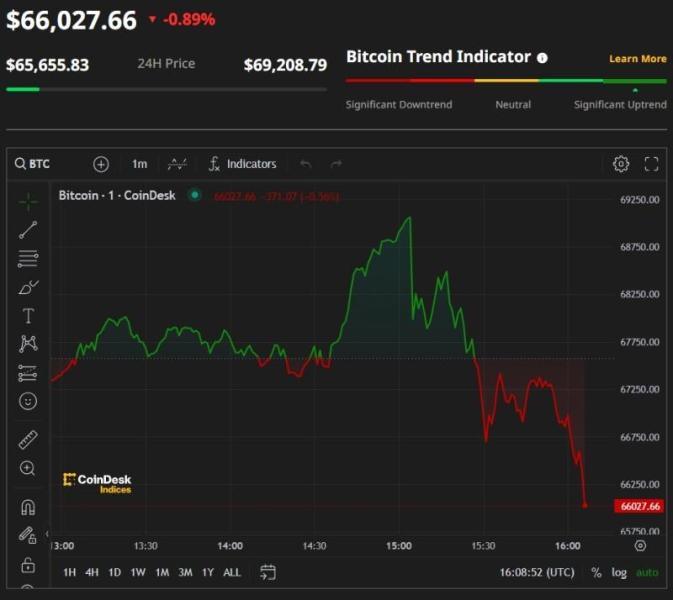673x600 pixels.
Task: Select the crosshair cursor tool
Action: point(28,201)
